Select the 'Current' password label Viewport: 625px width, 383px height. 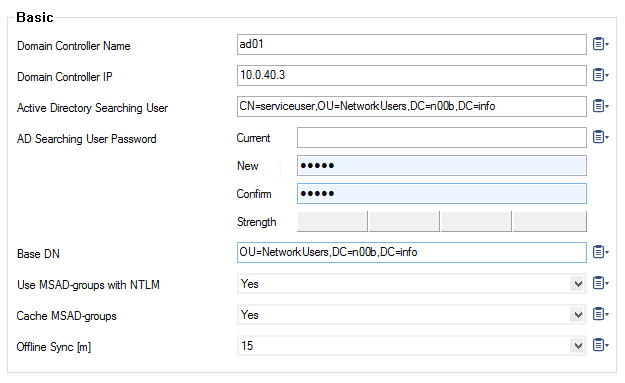tap(254, 138)
